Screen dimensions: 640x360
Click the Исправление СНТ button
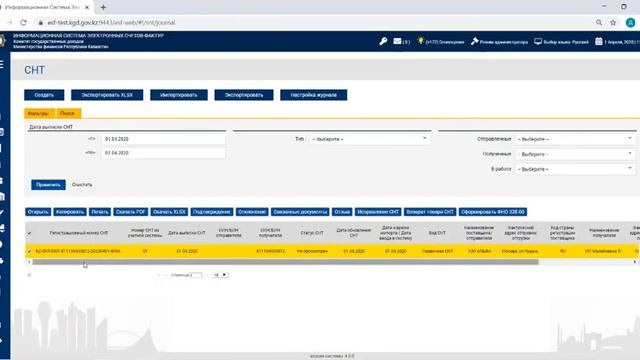coord(378,212)
